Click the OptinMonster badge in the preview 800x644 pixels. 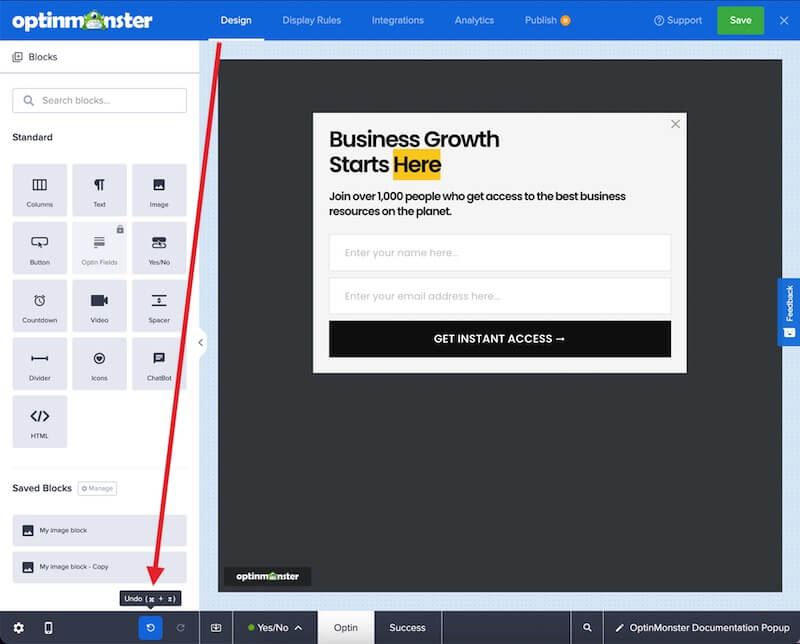[267, 576]
